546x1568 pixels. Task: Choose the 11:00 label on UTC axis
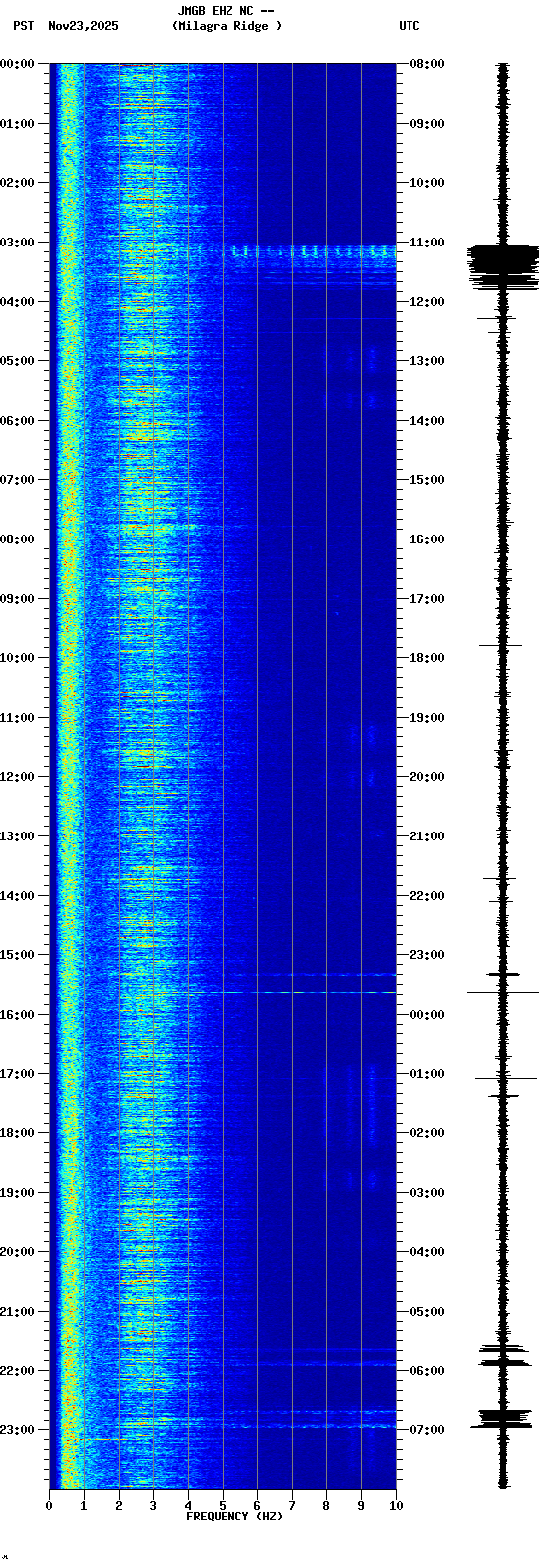pyautogui.click(x=426, y=243)
